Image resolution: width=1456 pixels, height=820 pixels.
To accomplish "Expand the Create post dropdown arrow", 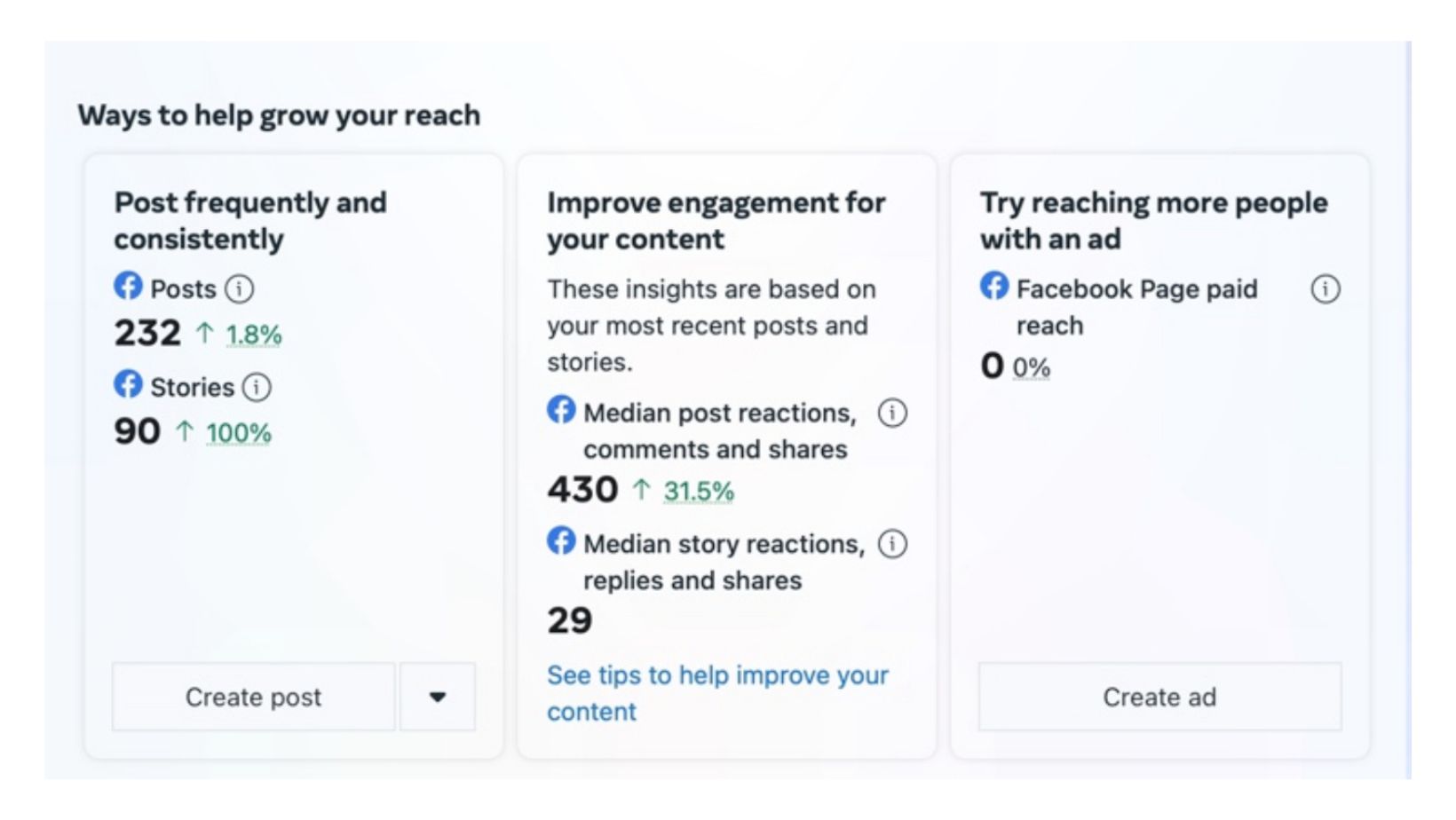I will coord(438,697).
